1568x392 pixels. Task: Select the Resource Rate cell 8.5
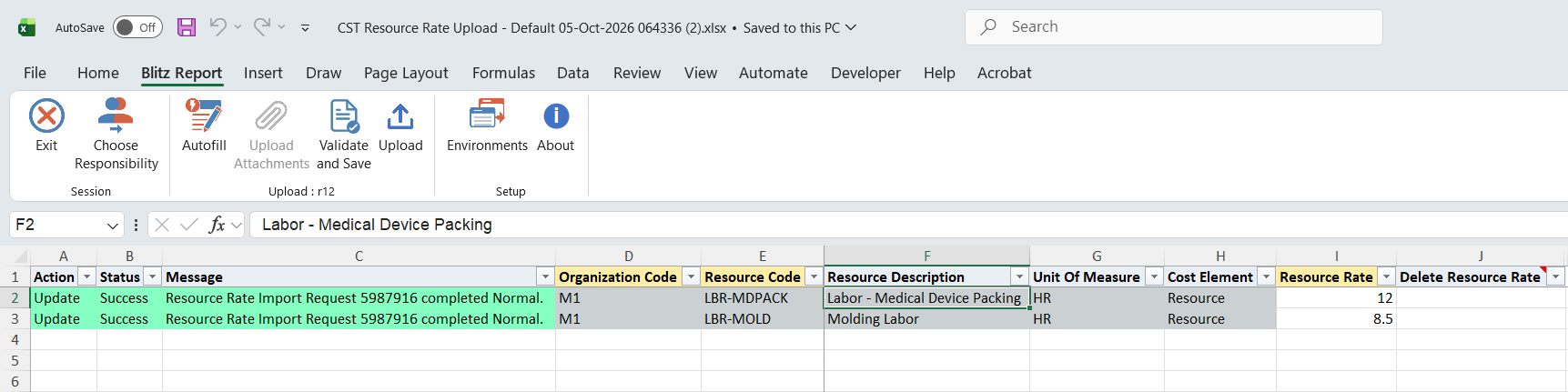point(1336,319)
